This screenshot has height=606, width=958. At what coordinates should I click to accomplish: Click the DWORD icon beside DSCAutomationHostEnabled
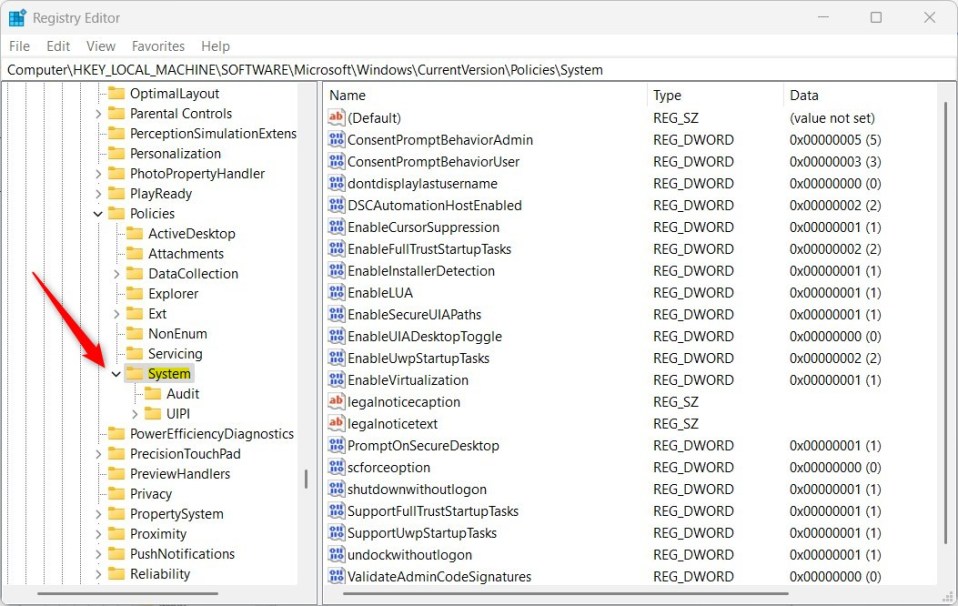point(337,205)
